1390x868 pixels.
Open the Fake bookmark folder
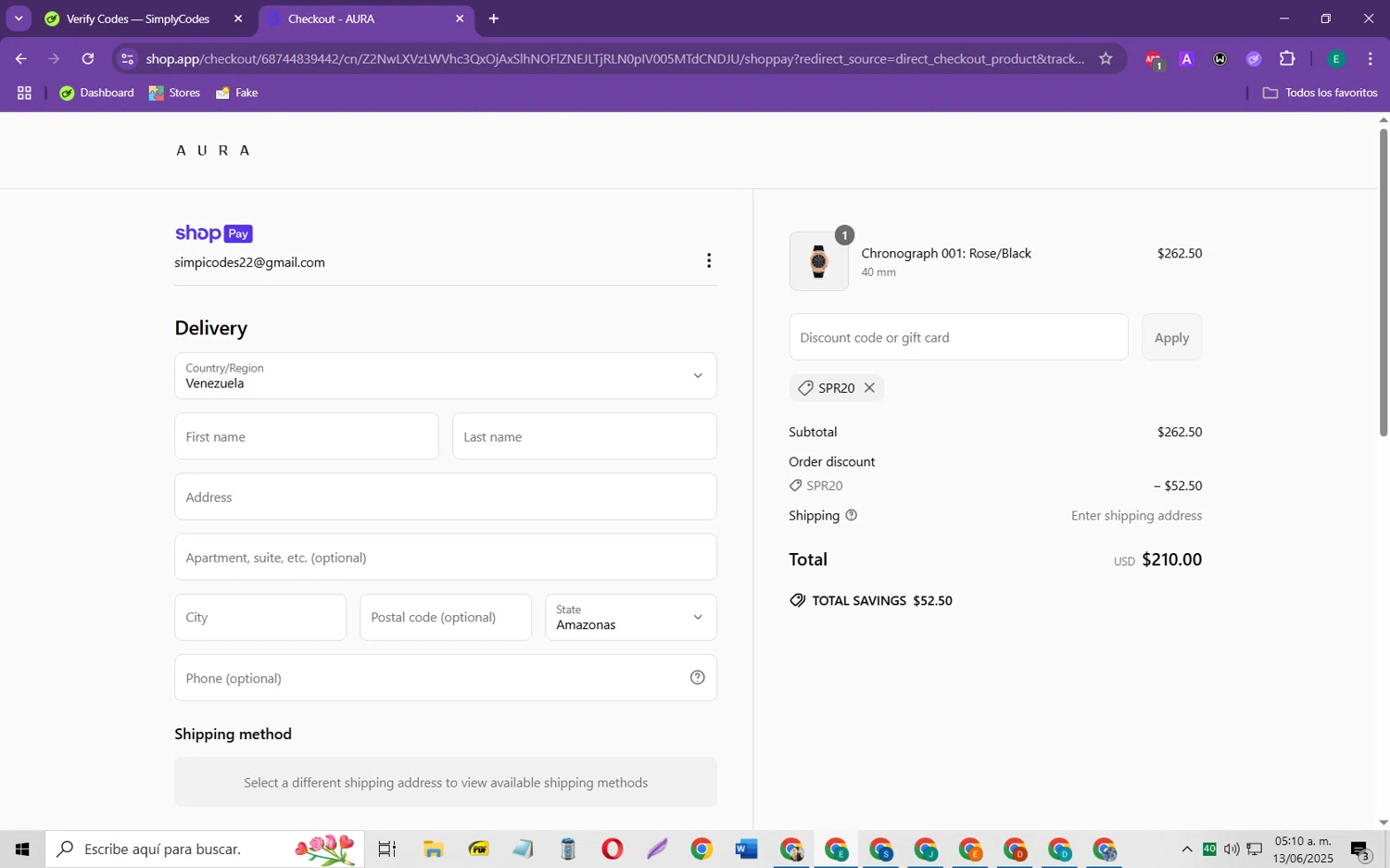click(x=237, y=93)
